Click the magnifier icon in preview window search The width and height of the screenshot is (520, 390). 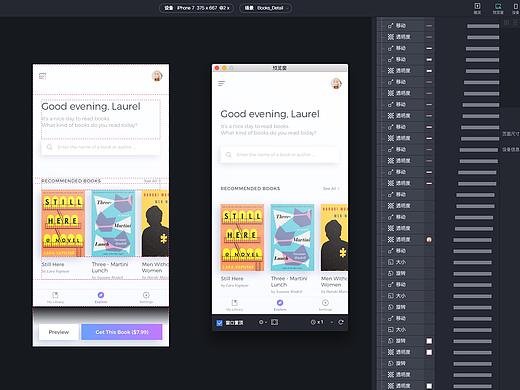pos(229,155)
